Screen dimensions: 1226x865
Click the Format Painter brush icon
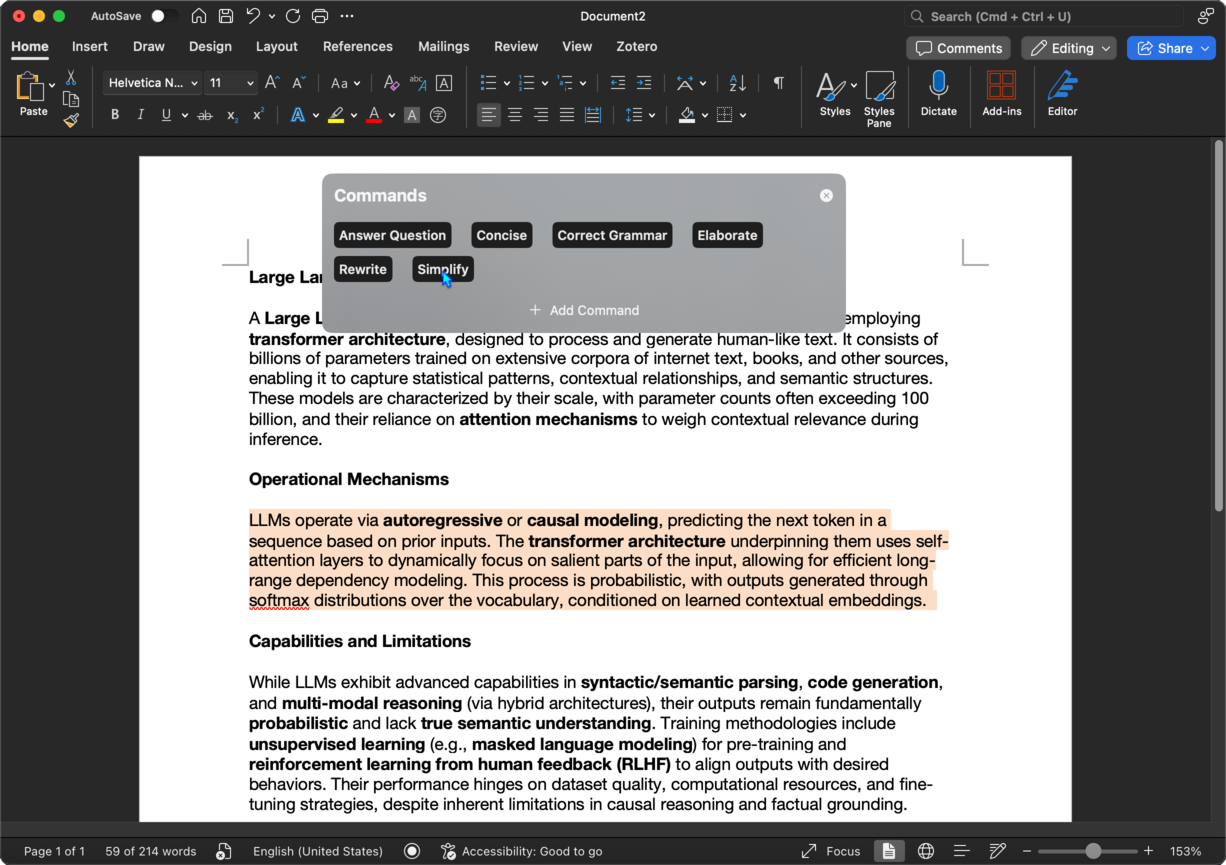[x=71, y=121]
